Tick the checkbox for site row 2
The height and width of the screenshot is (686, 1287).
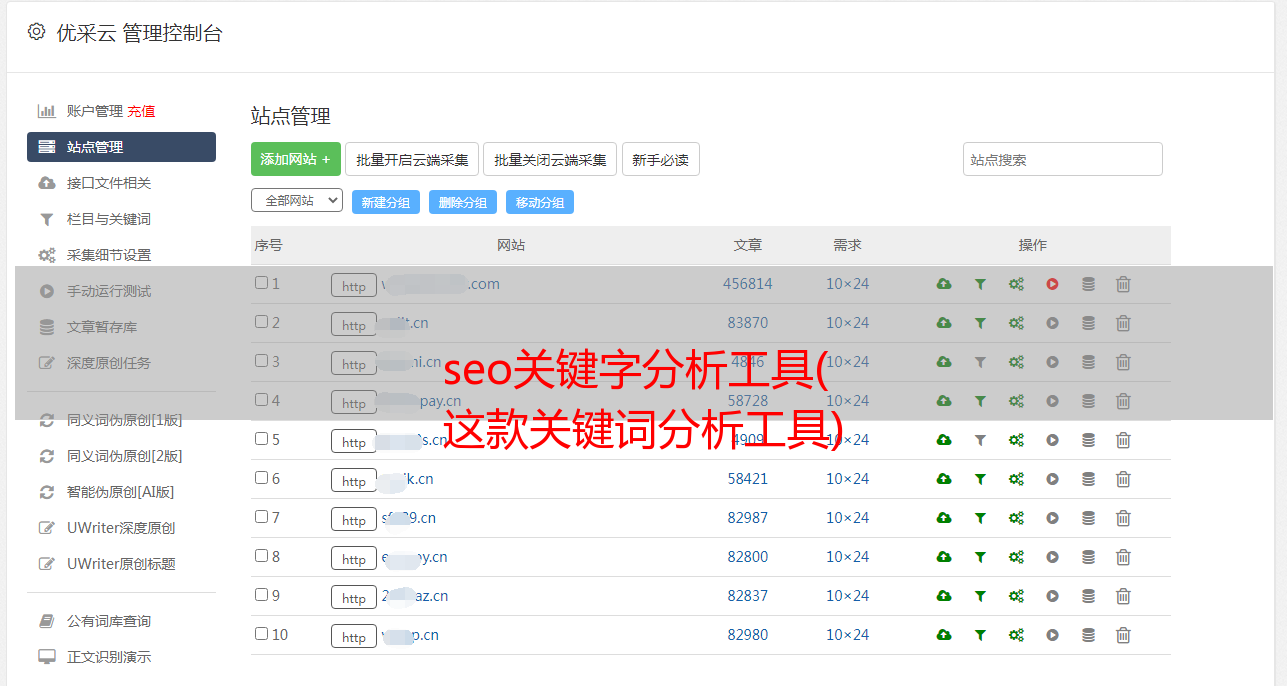(261, 322)
